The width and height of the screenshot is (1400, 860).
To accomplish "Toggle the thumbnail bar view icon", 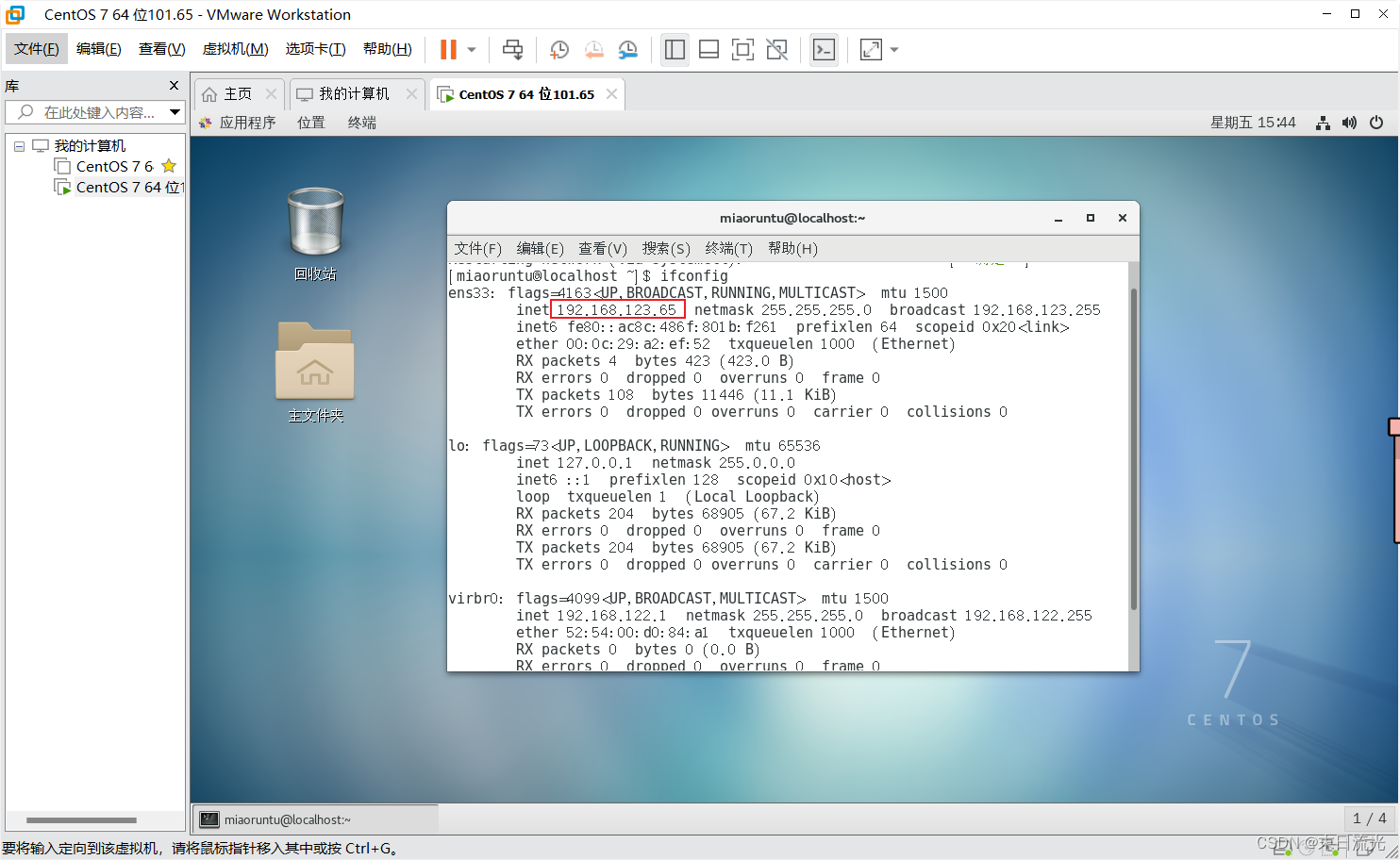I will [x=708, y=49].
